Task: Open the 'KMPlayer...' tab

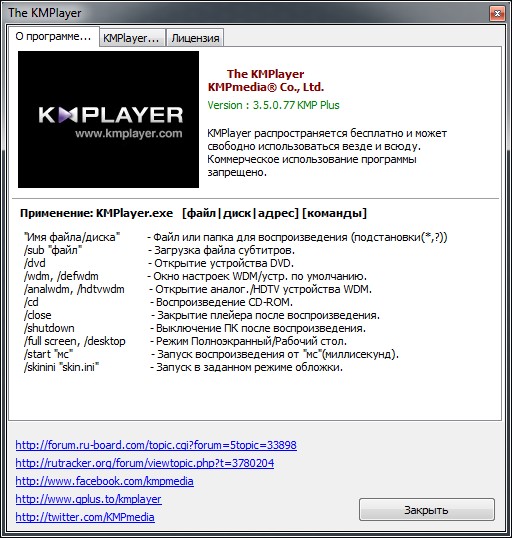Action: 132,38
